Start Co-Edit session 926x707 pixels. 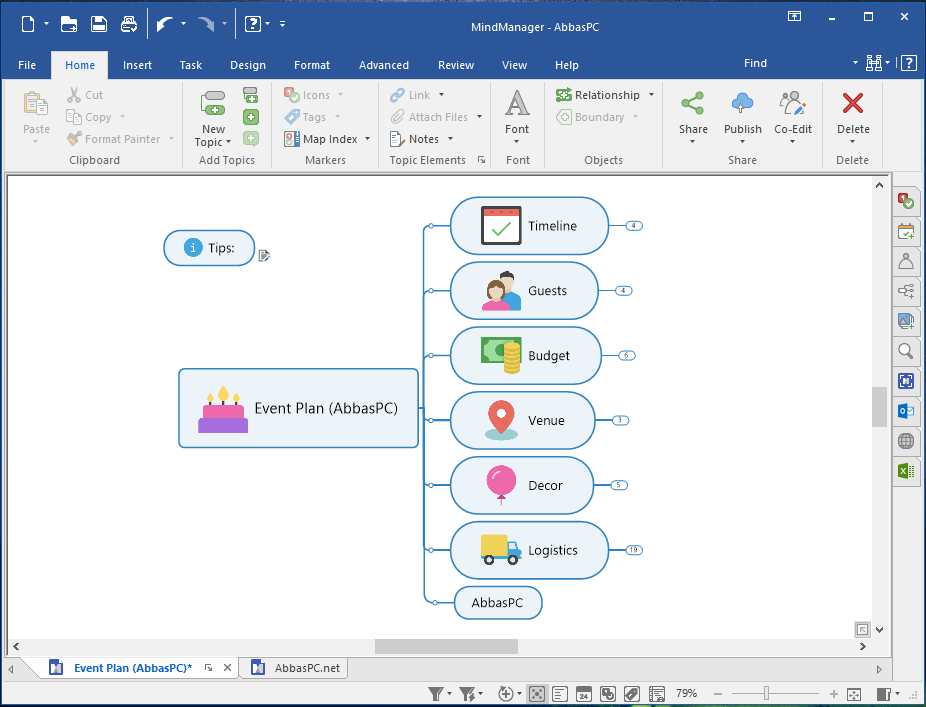point(793,103)
